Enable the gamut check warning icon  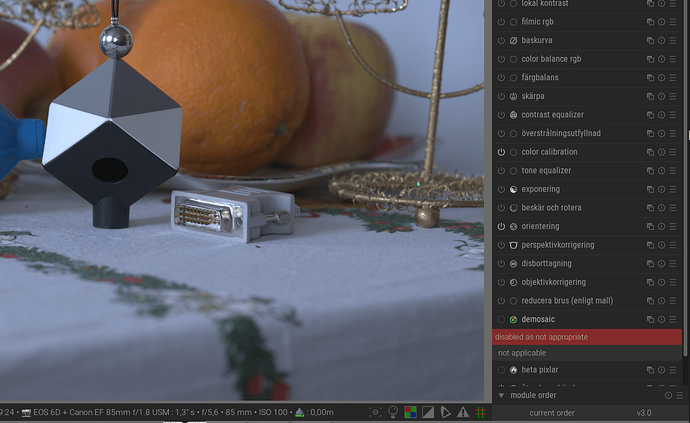point(461,411)
